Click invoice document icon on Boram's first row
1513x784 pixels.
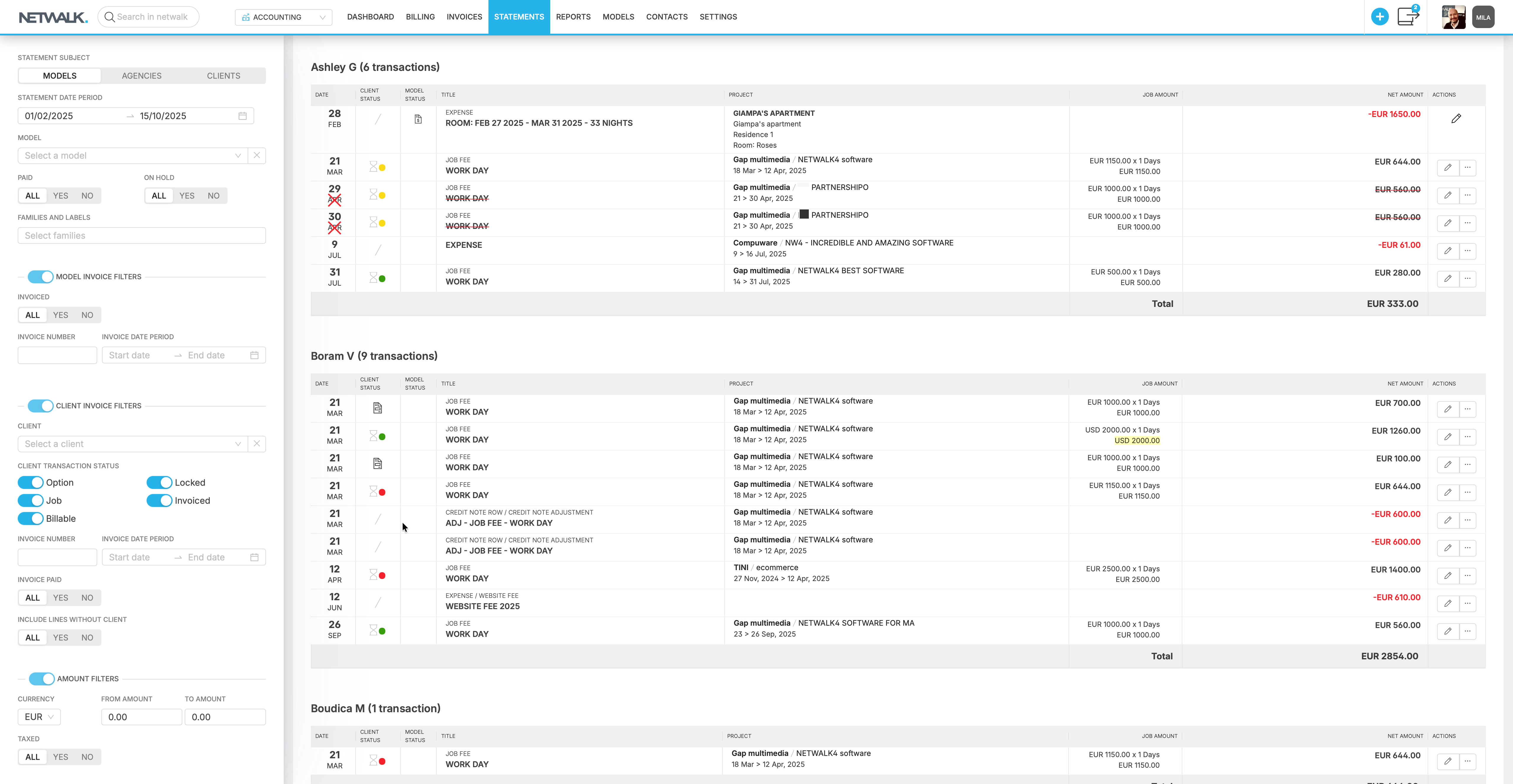pos(378,408)
